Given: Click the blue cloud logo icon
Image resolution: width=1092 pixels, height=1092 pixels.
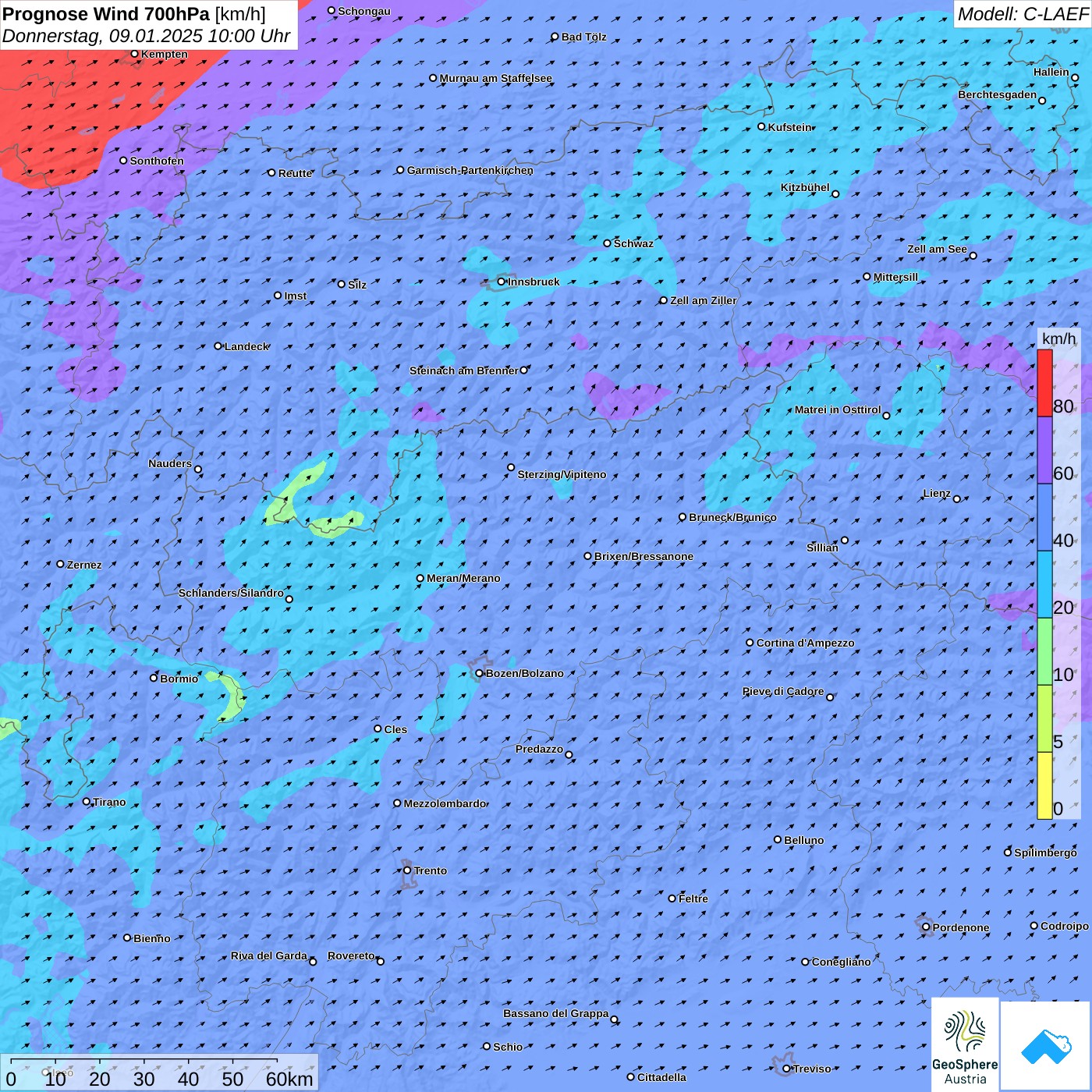Looking at the screenshot, I should click(1046, 1046).
